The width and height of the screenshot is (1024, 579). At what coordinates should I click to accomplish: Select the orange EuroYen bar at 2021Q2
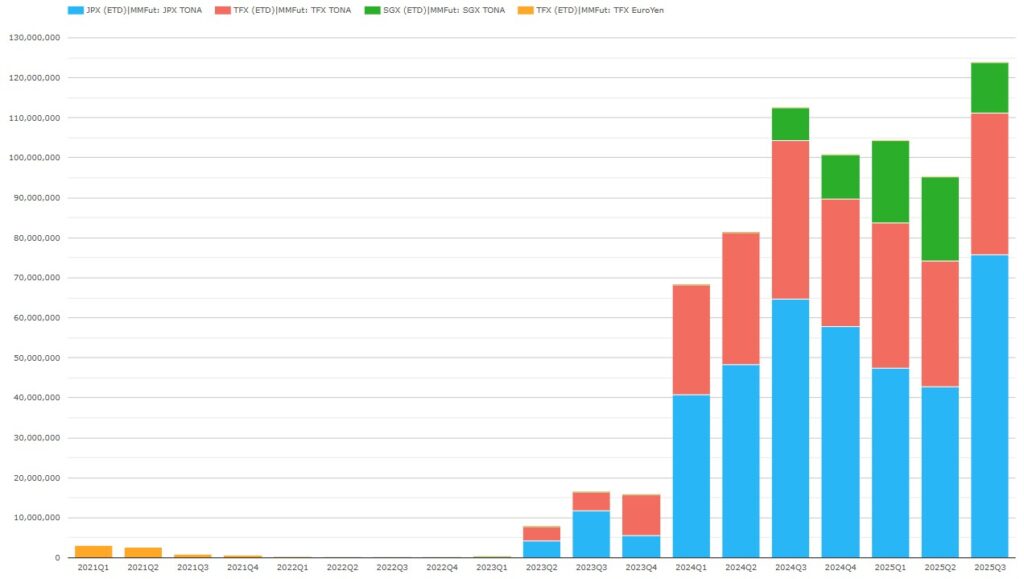(x=143, y=552)
